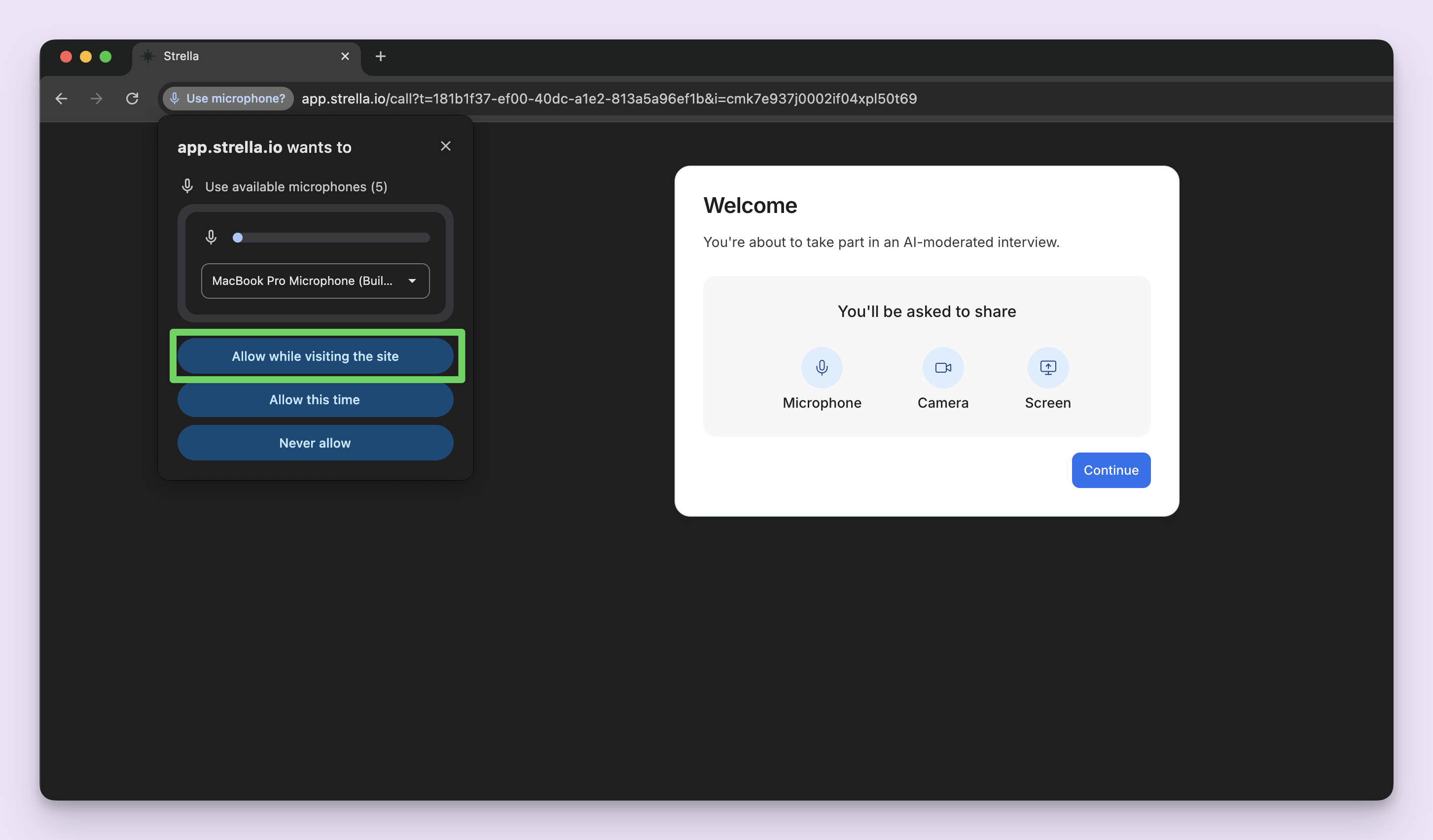Click the green macOS fullscreen button
The height and width of the screenshot is (840, 1433).
[105, 56]
